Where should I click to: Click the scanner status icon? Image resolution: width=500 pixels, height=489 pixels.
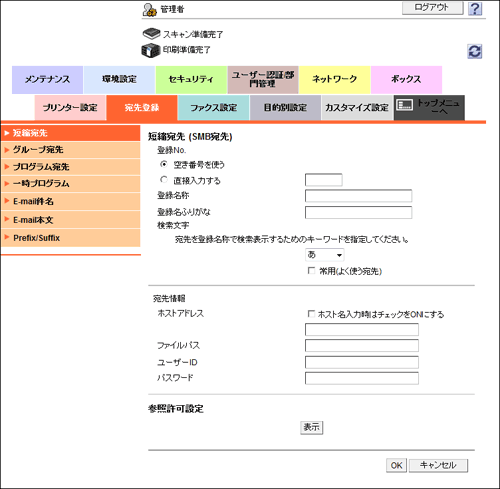click(x=152, y=34)
